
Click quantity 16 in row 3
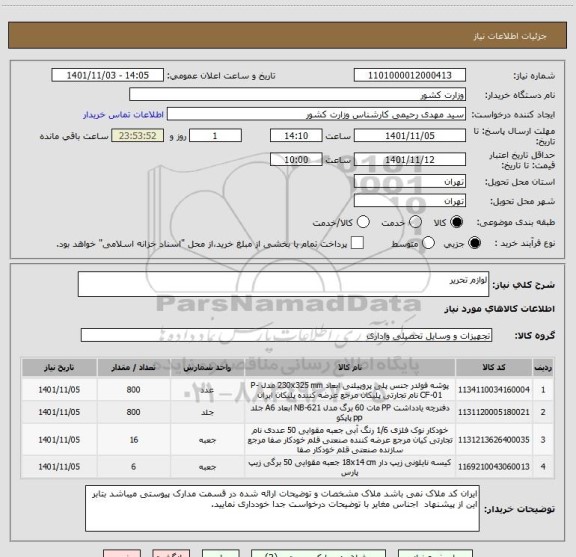tap(133, 439)
